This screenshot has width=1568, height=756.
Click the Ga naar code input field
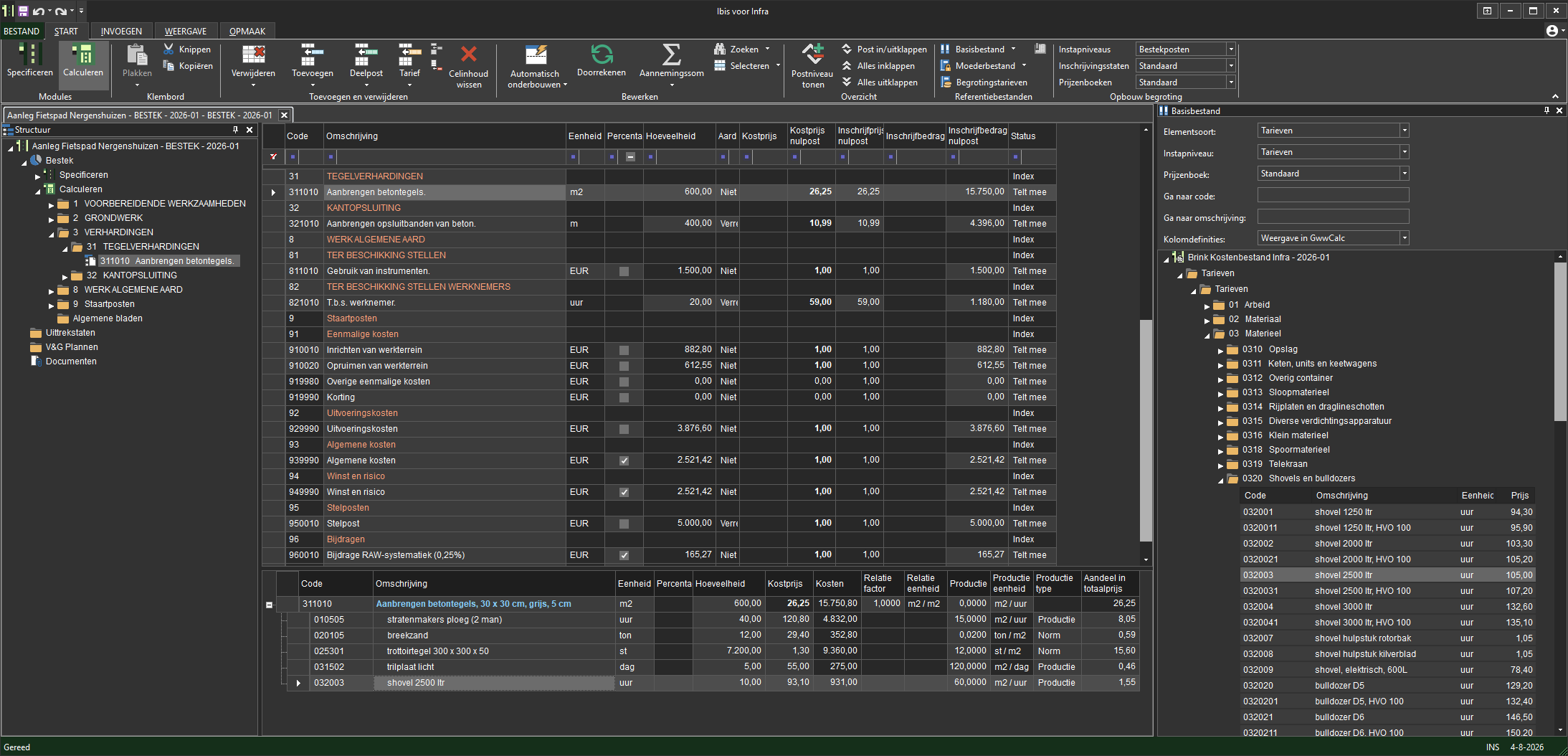(x=1333, y=195)
